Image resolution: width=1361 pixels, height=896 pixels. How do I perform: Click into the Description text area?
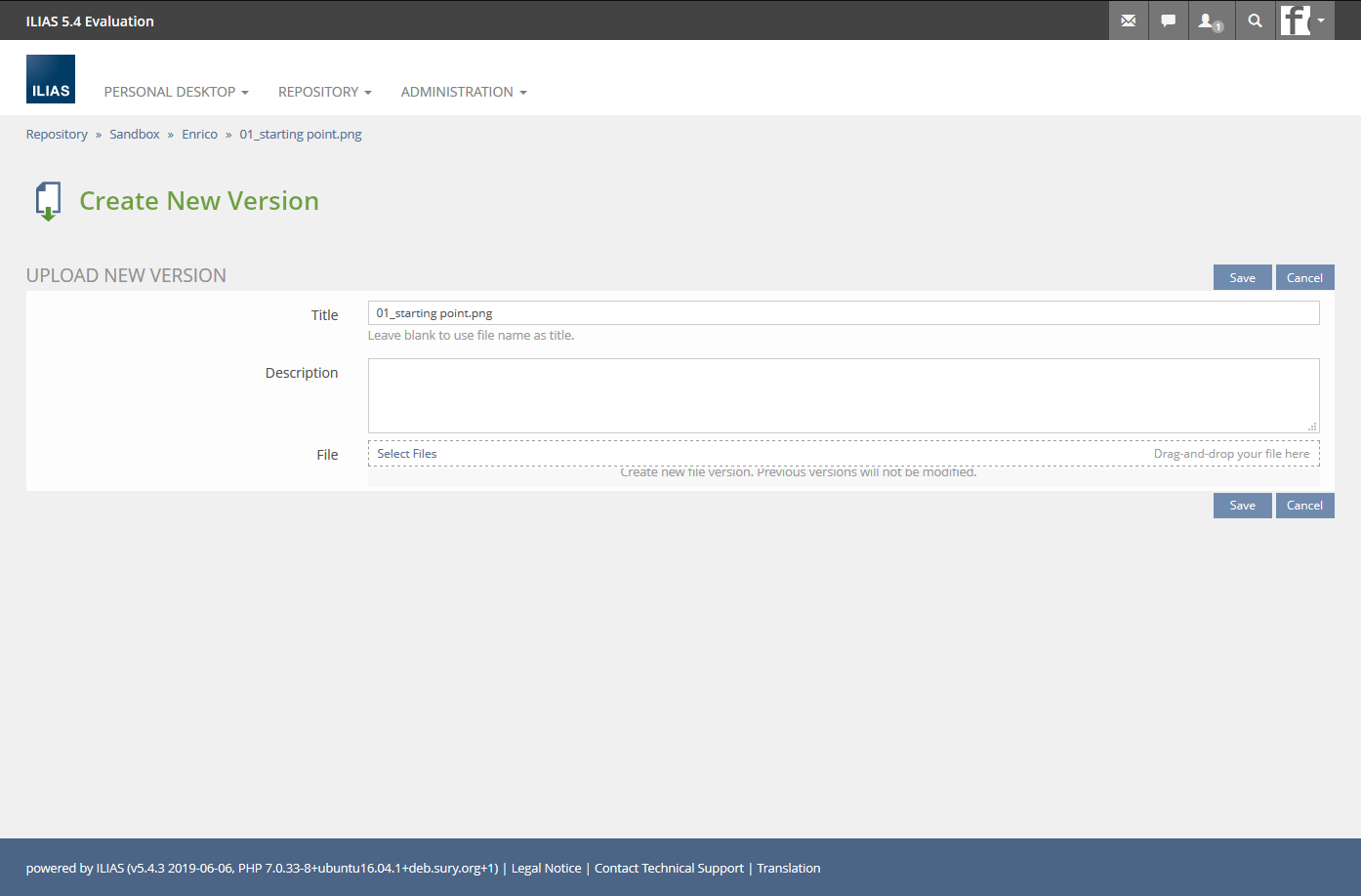point(843,395)
